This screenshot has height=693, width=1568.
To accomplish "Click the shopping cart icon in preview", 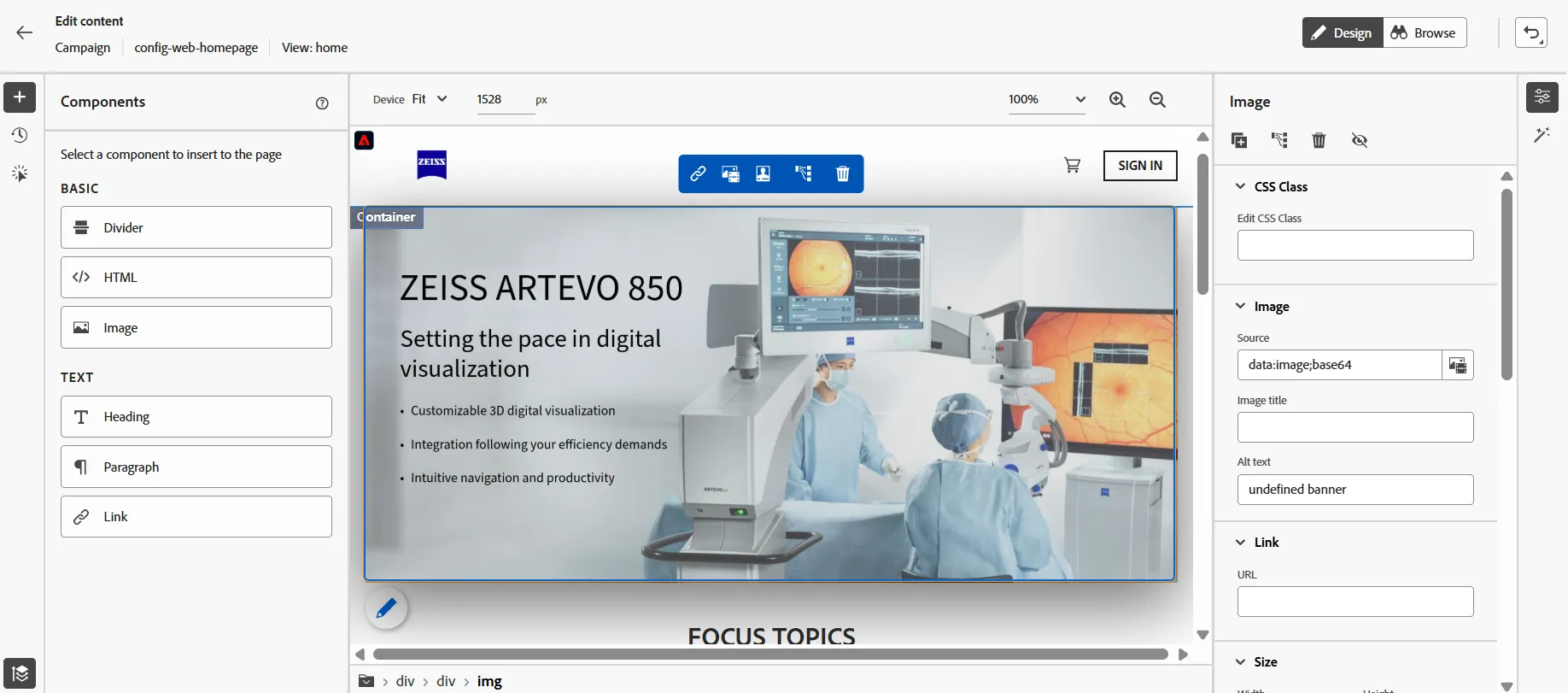I will tap(1072, 165).
